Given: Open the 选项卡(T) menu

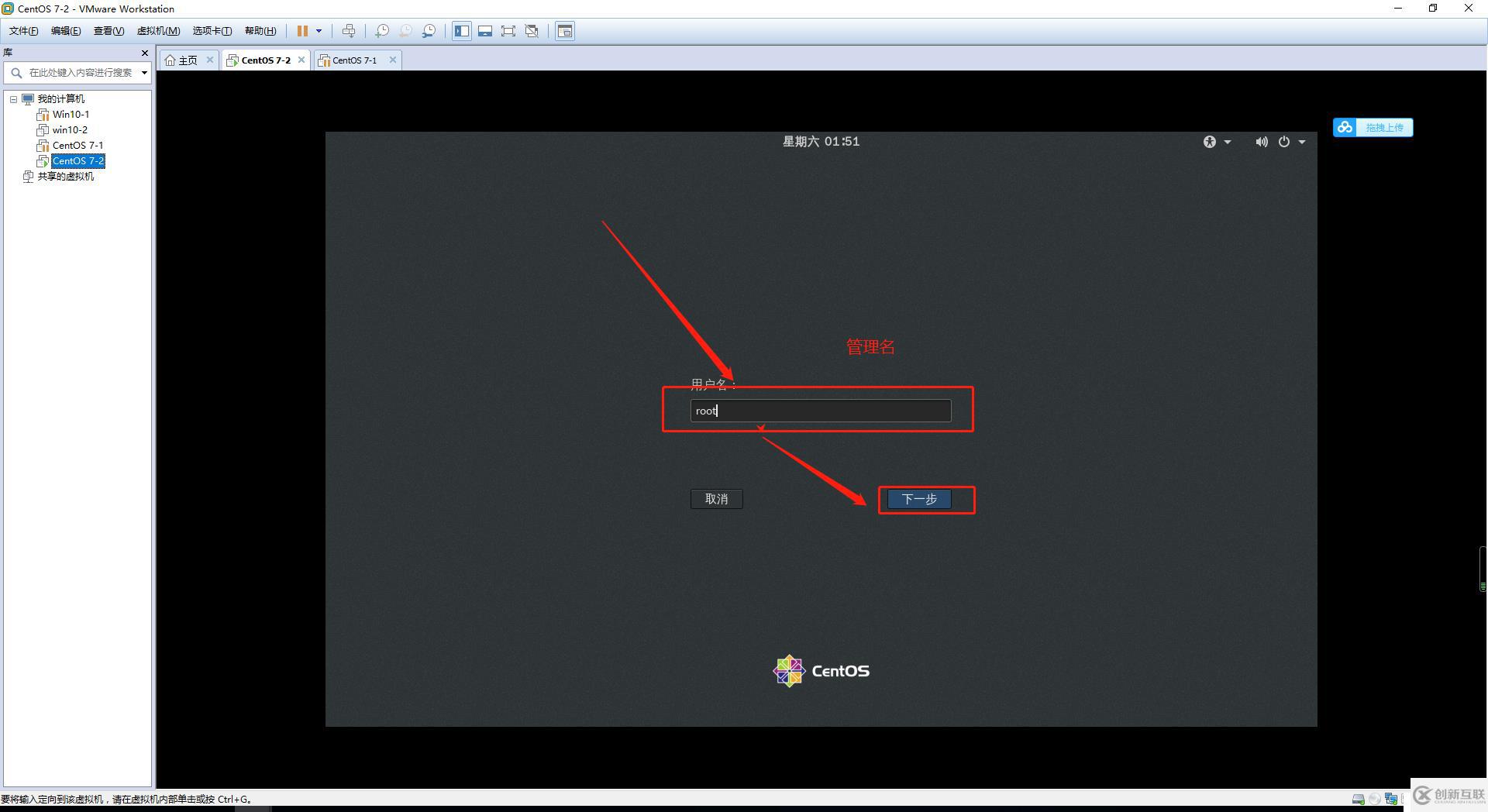Looking at the screenshot, I should (212, 31).
